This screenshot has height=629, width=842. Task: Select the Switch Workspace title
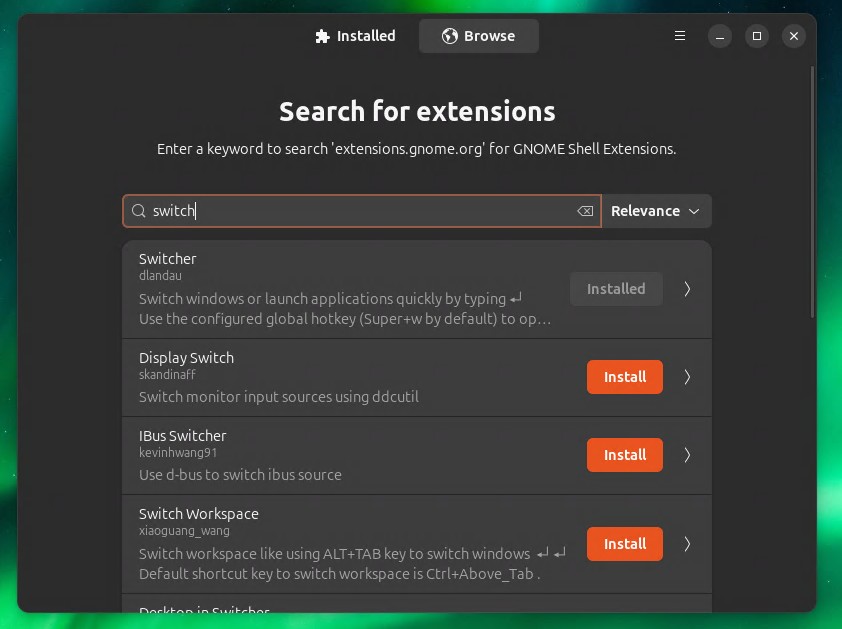click(199, 514)
